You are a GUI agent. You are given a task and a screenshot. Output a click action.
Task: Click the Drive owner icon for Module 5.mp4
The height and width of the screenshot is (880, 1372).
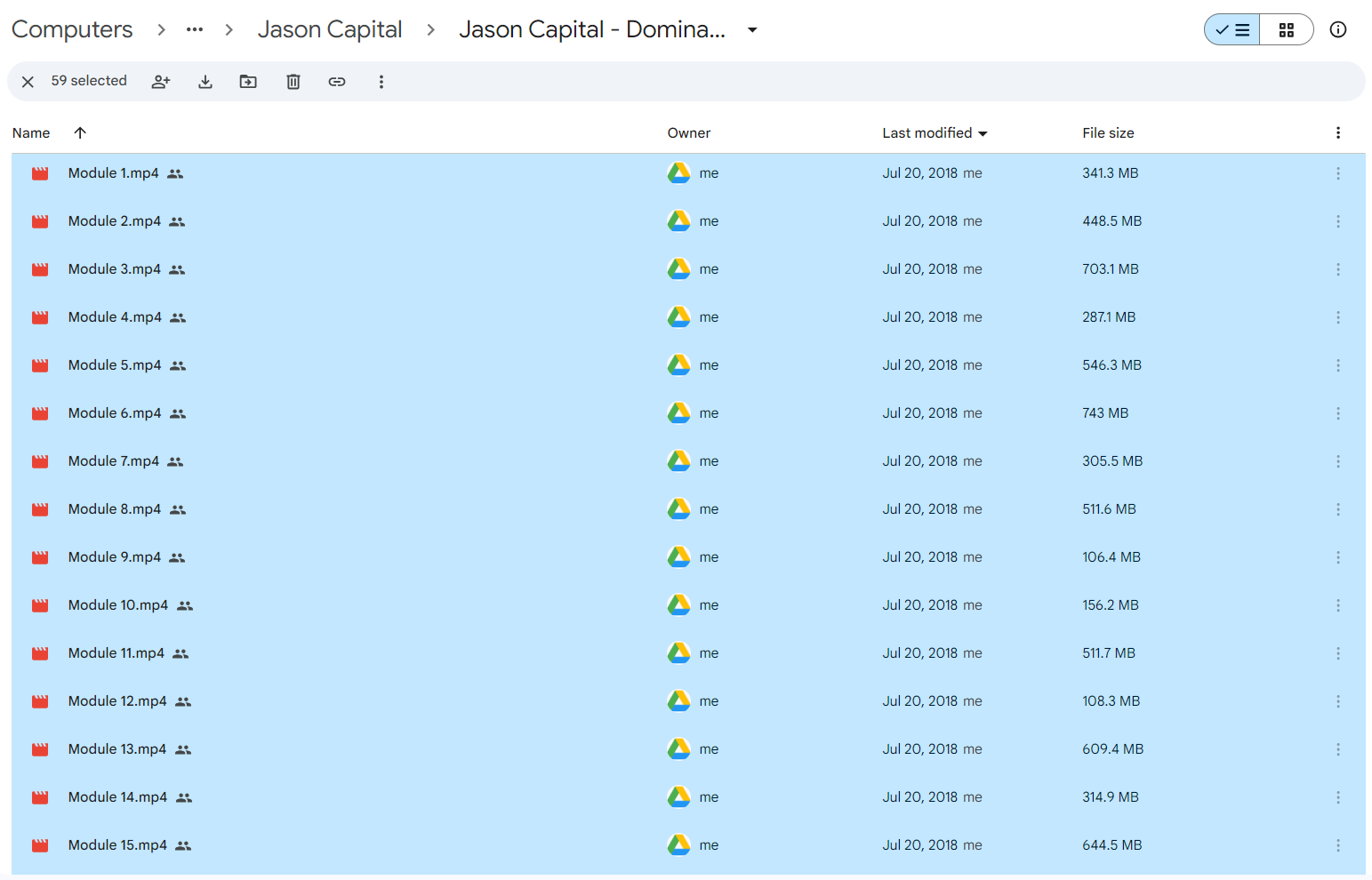[679, 365]
